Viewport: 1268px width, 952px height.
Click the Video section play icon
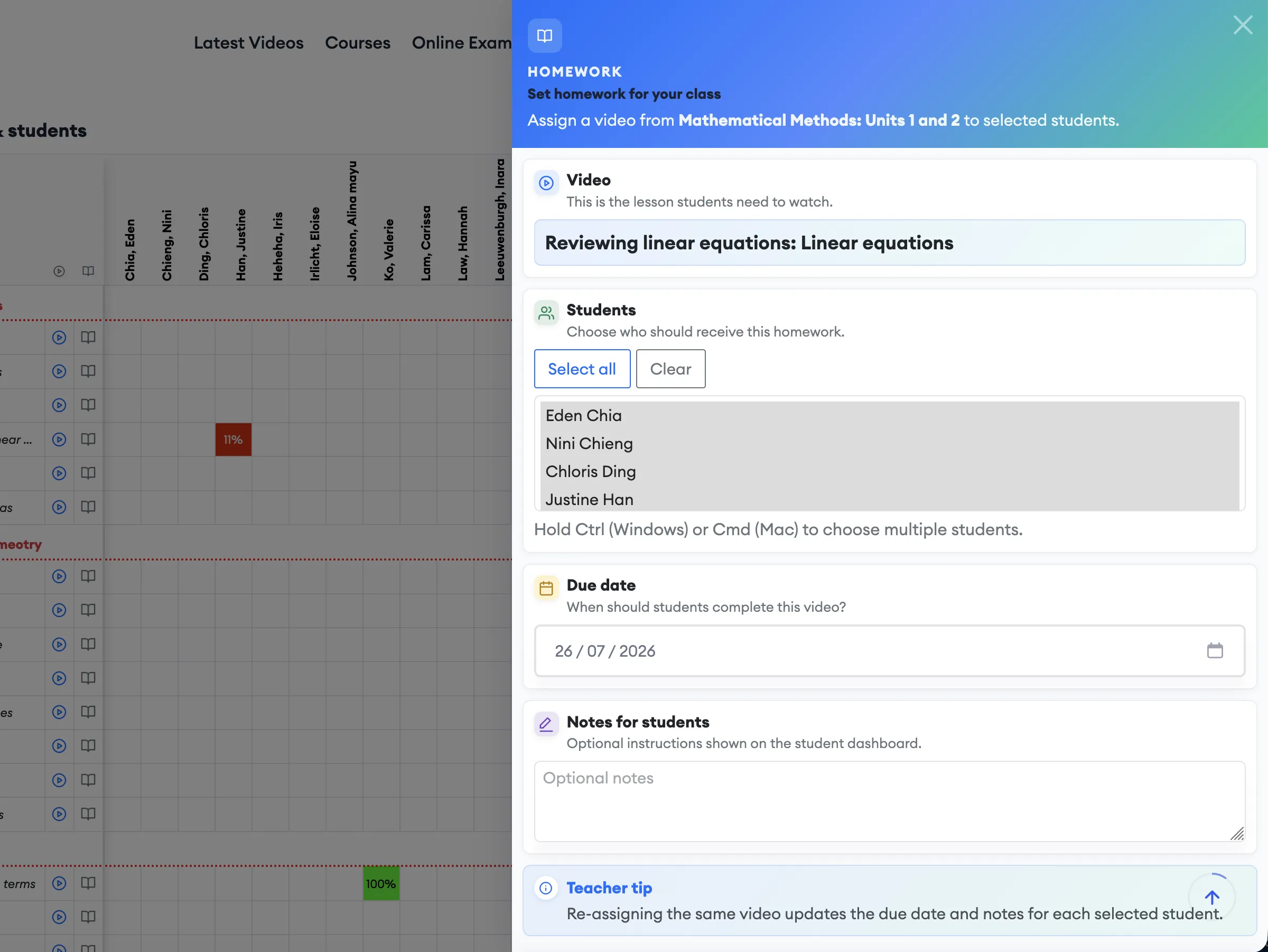click(x=546, y=183)
